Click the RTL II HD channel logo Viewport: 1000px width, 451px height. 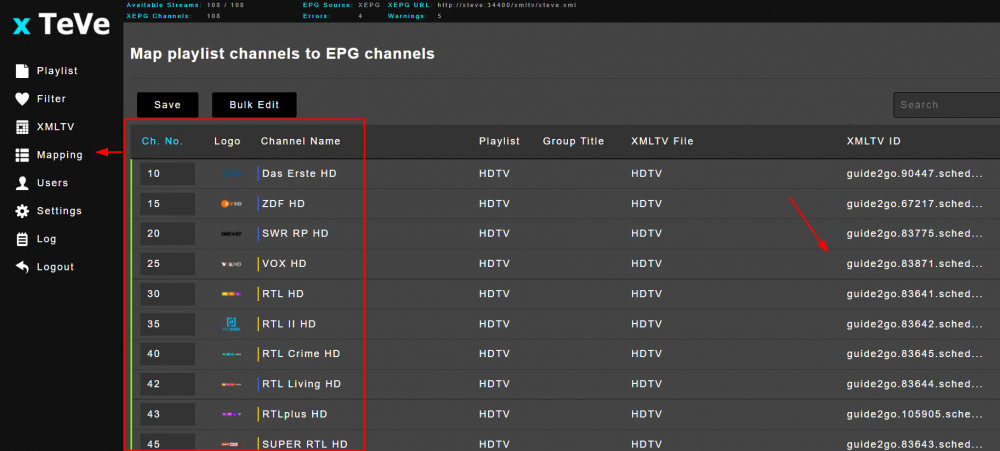(x=232, y=323)
